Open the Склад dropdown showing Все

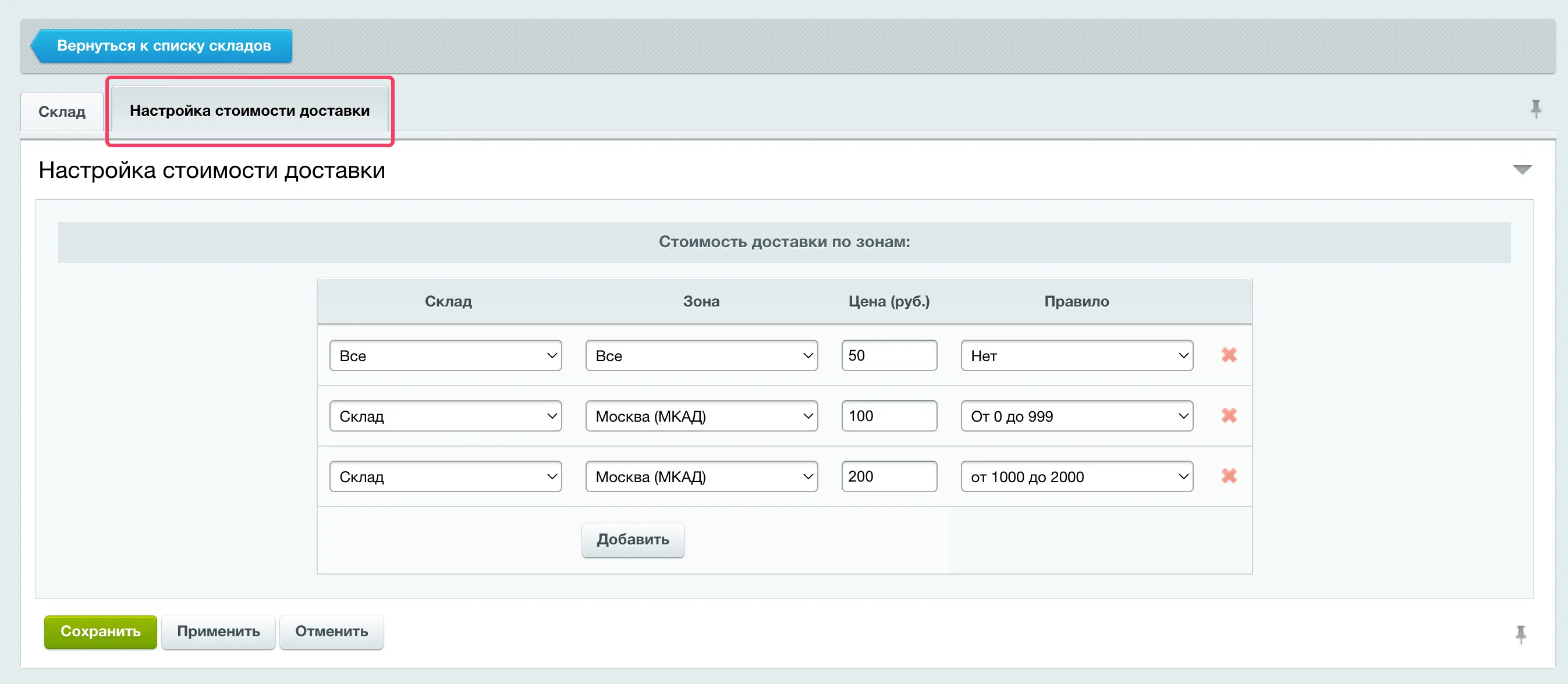(x=446, y=355)
